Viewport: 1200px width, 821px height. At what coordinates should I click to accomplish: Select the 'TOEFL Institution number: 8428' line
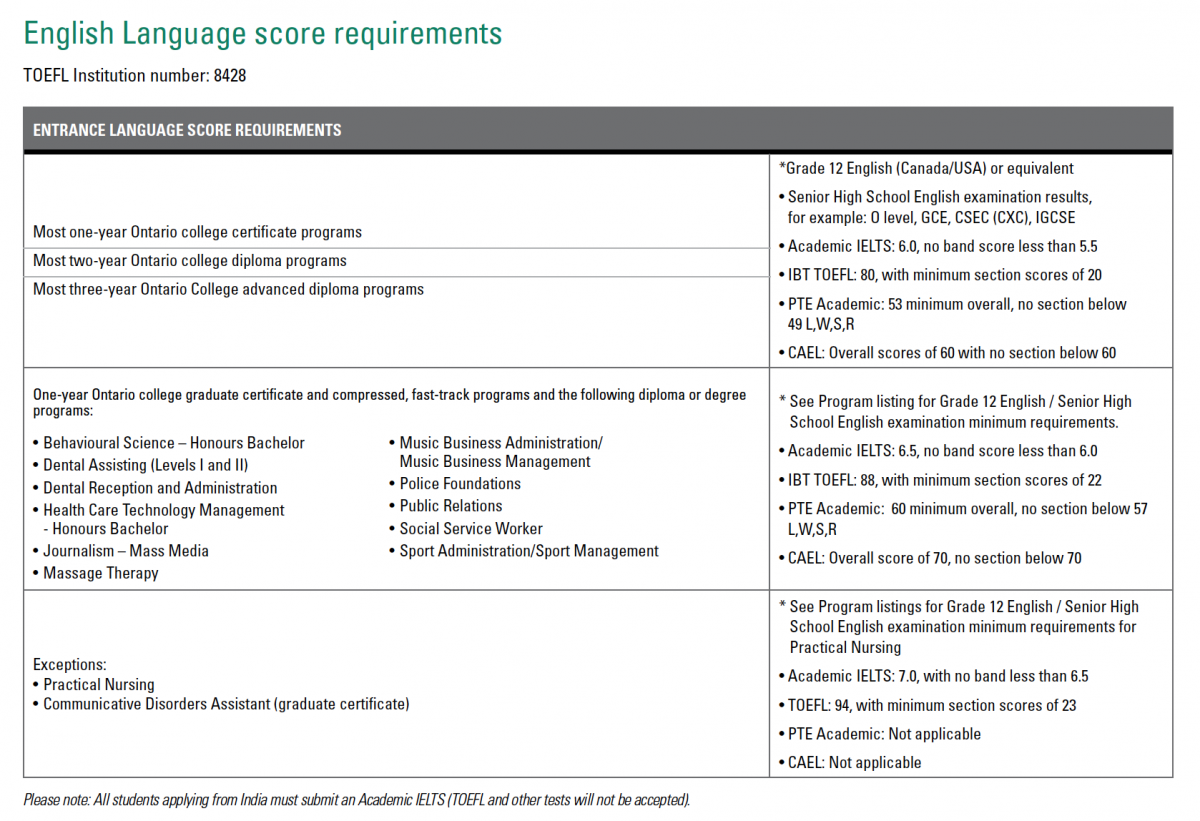134,76
